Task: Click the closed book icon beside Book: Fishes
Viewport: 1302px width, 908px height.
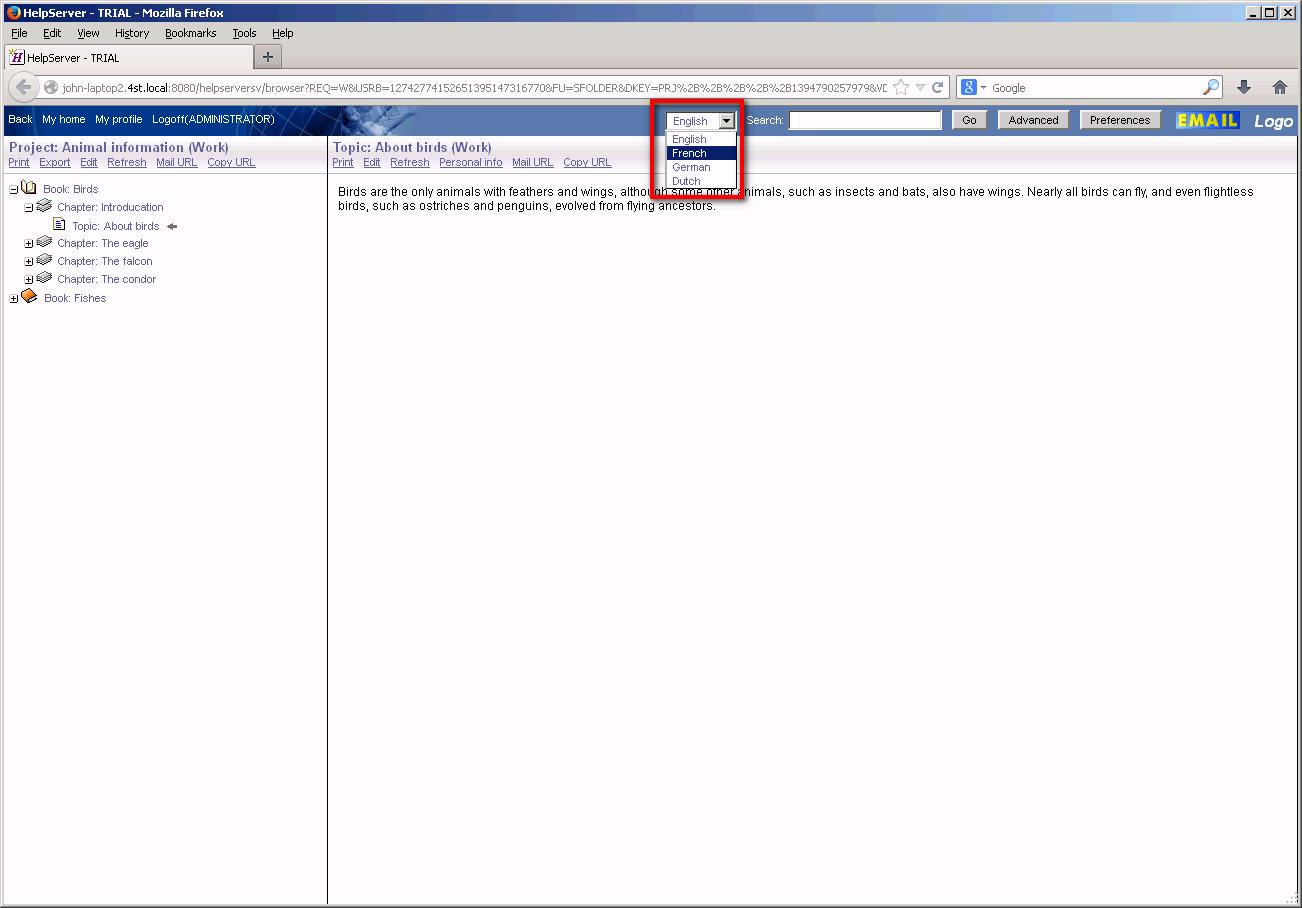Action: click(29, 297)
